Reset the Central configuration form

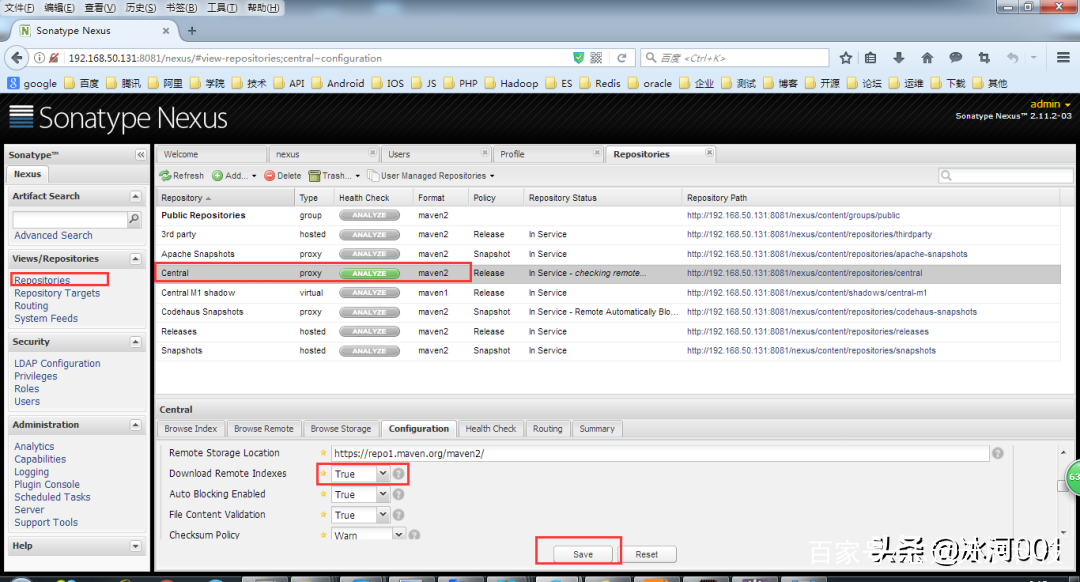pos(646,554)
